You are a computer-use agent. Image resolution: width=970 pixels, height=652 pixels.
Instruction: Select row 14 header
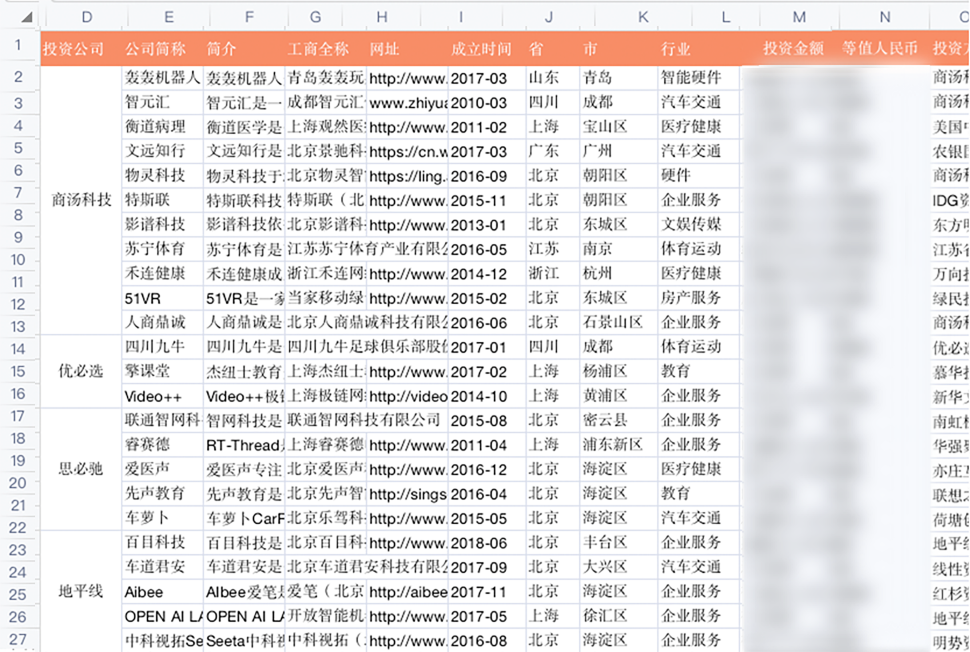pos(19,349)
